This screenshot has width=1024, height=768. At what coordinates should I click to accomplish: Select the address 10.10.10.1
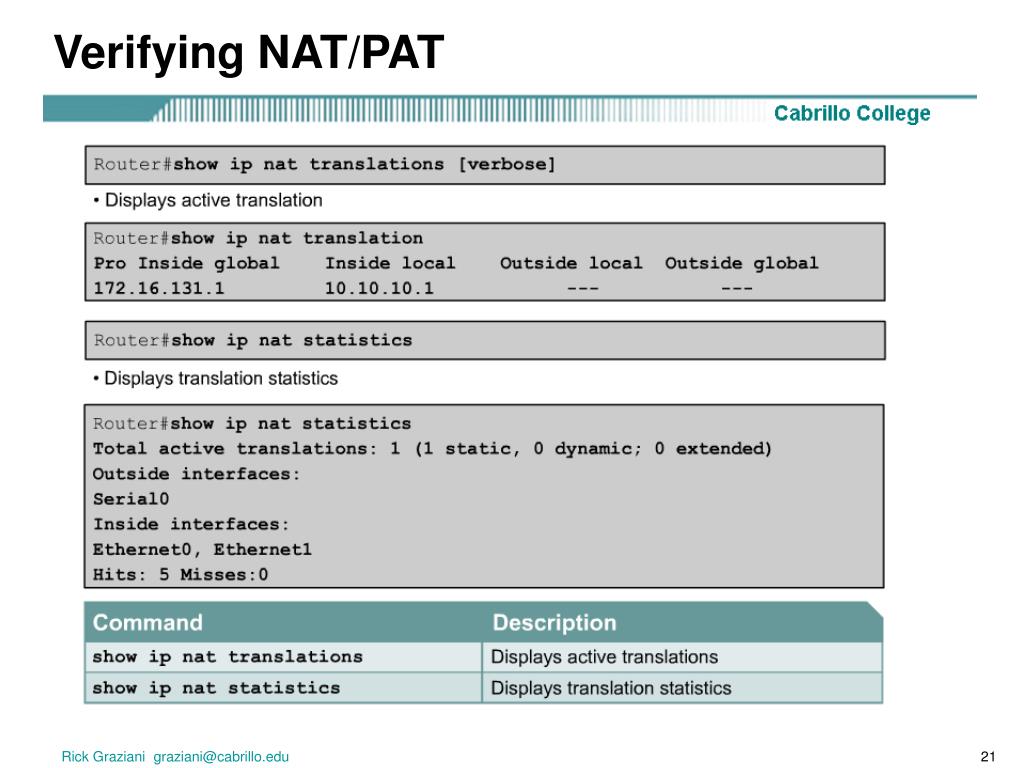click(379, 288)
